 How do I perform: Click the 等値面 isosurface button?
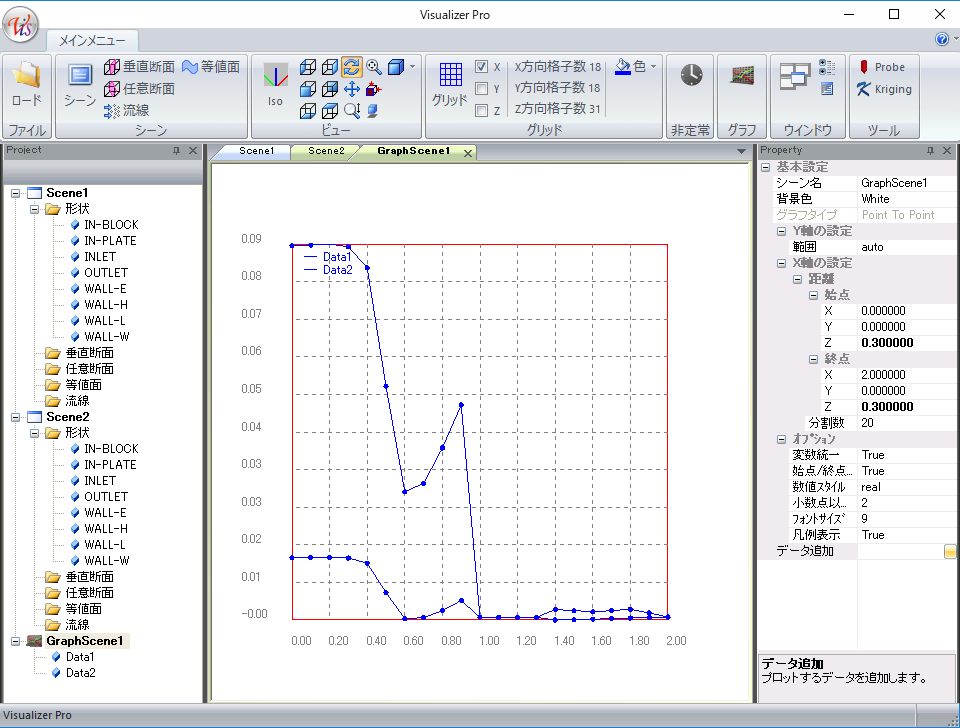pyautogui.click(x=211, y=67)
